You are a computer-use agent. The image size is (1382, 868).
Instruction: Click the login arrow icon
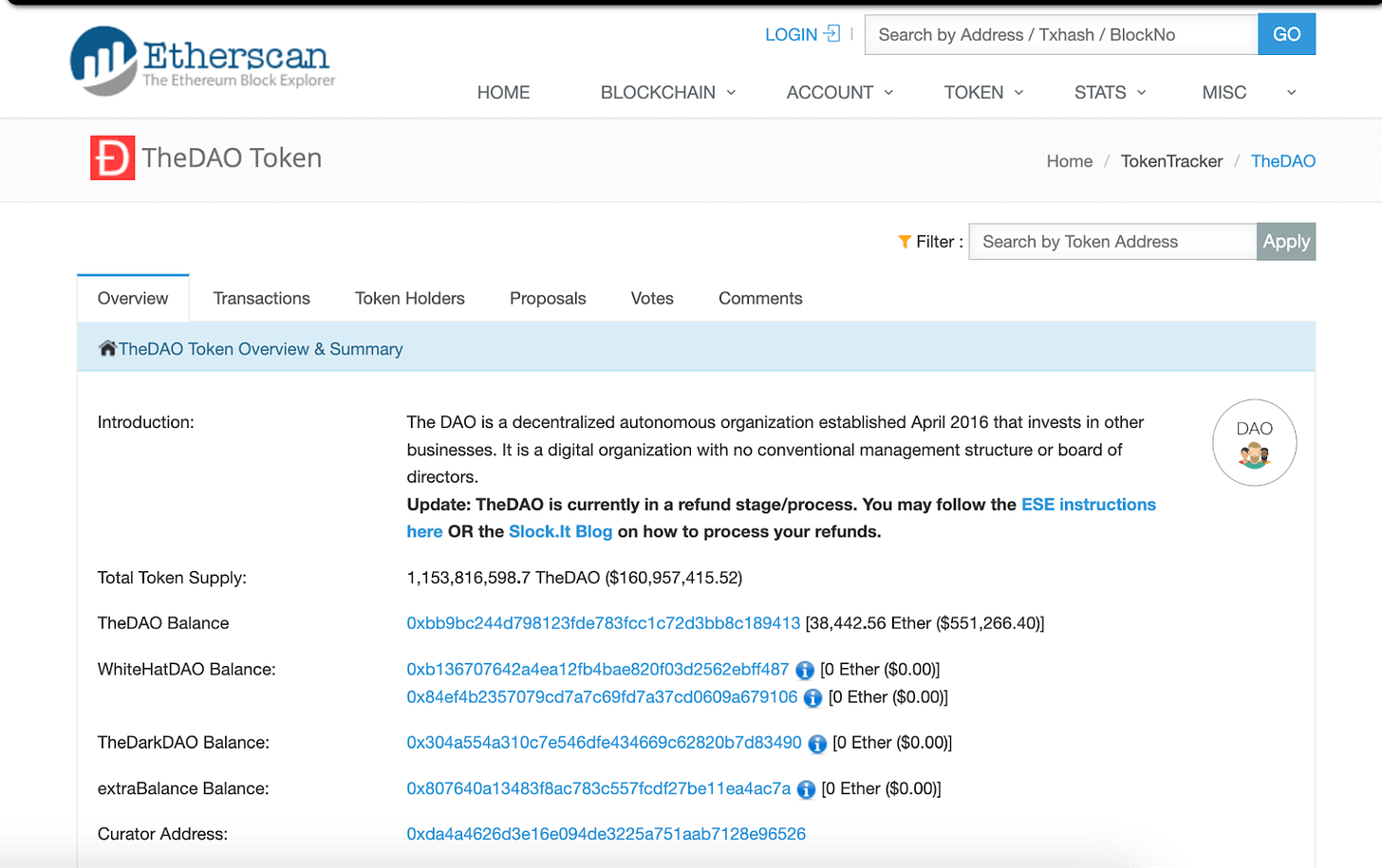(832, 34)
